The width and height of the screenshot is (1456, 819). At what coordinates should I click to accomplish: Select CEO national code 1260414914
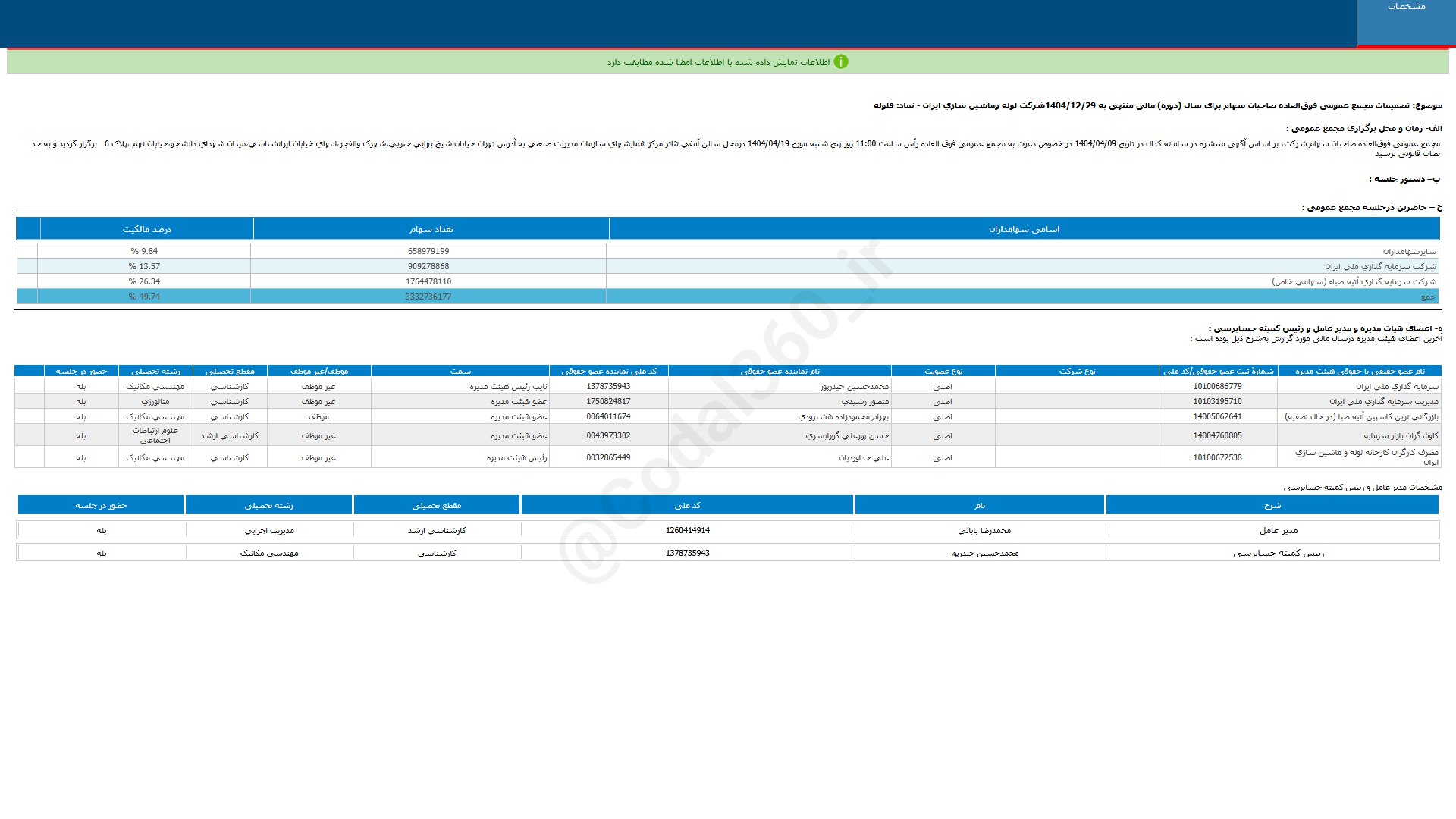[688, 530]
